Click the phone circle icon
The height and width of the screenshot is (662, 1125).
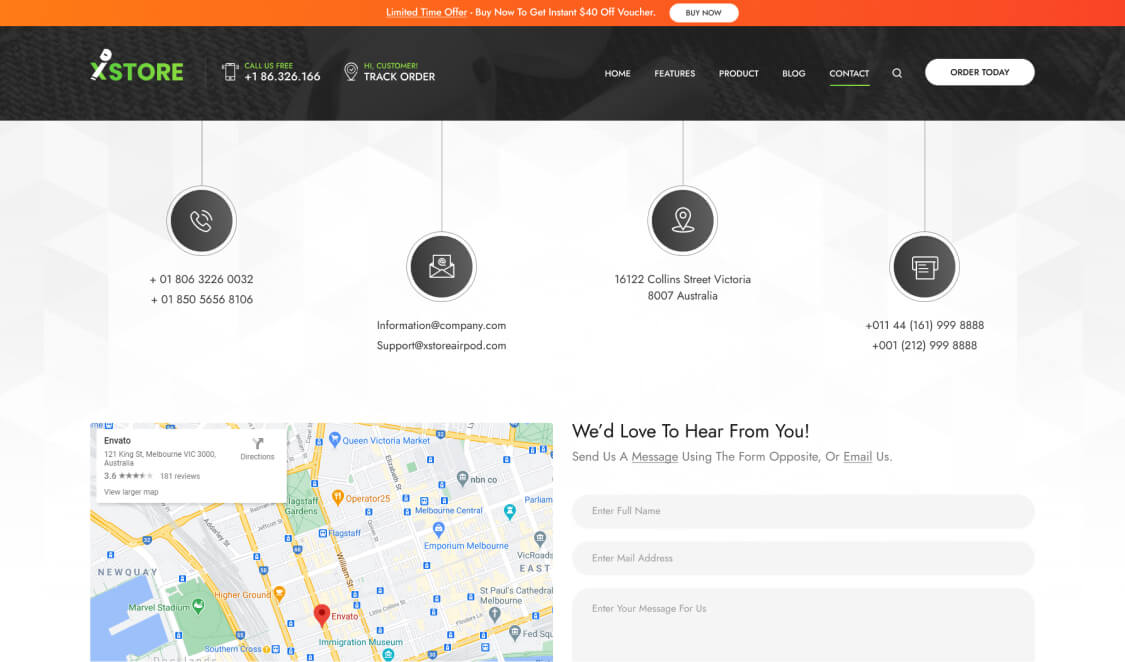(202, 221)
